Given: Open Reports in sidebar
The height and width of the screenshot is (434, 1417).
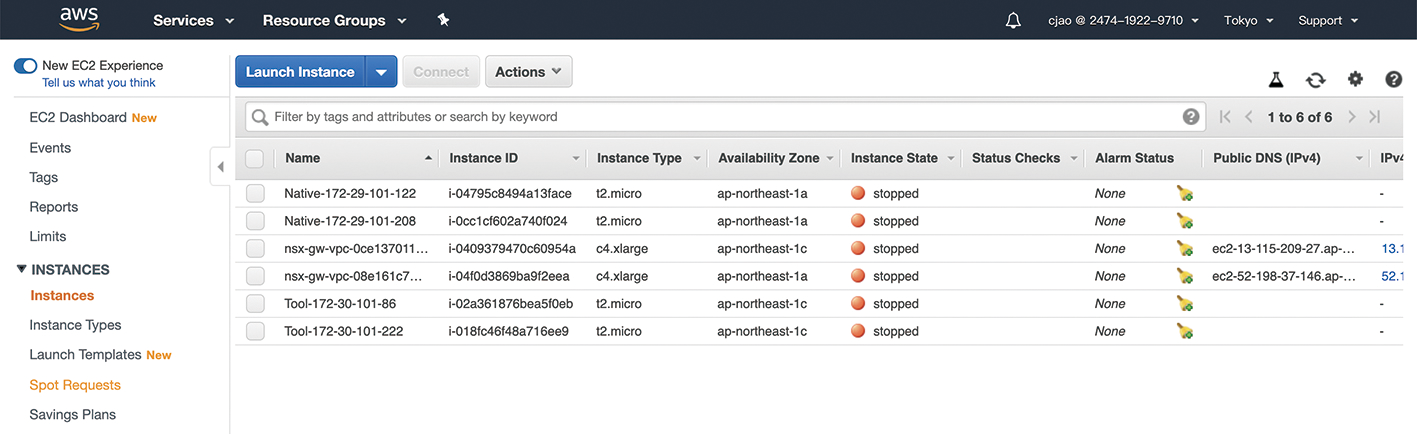Looking at the screenshot, I should [x=54, y=207].
